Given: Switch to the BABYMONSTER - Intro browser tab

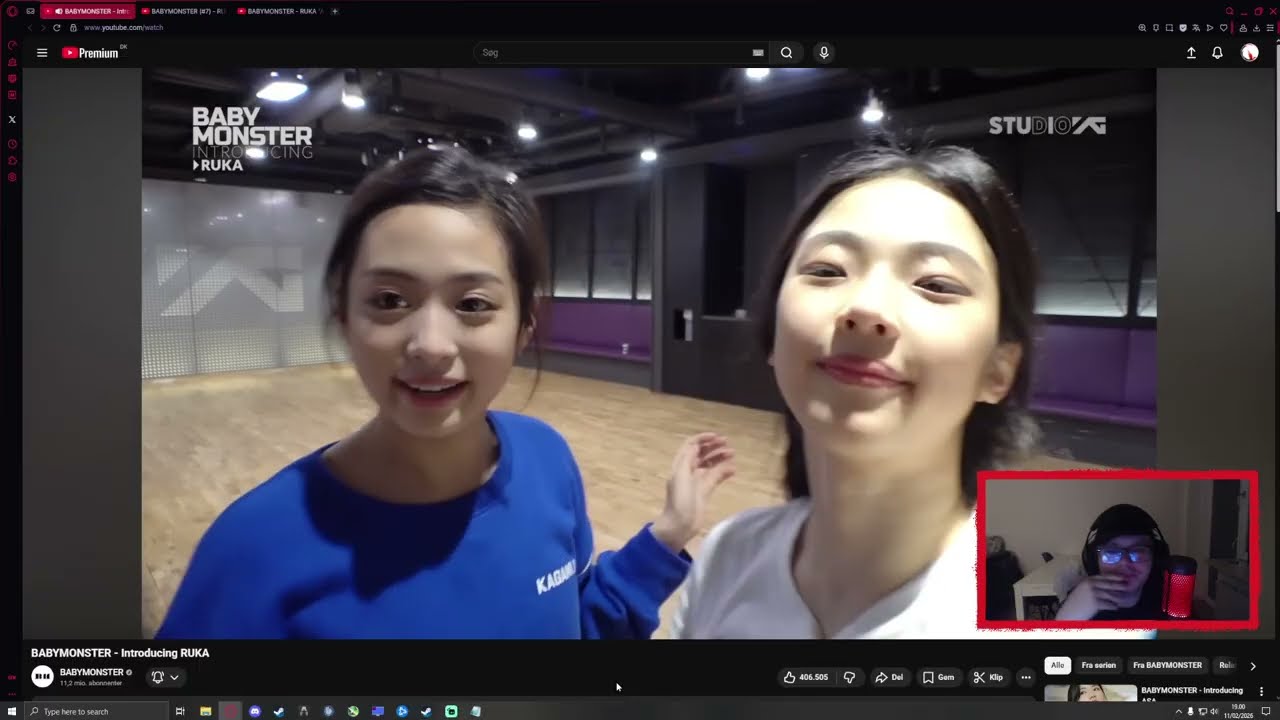Looking at the screenshot, I should tap(88, 11).
